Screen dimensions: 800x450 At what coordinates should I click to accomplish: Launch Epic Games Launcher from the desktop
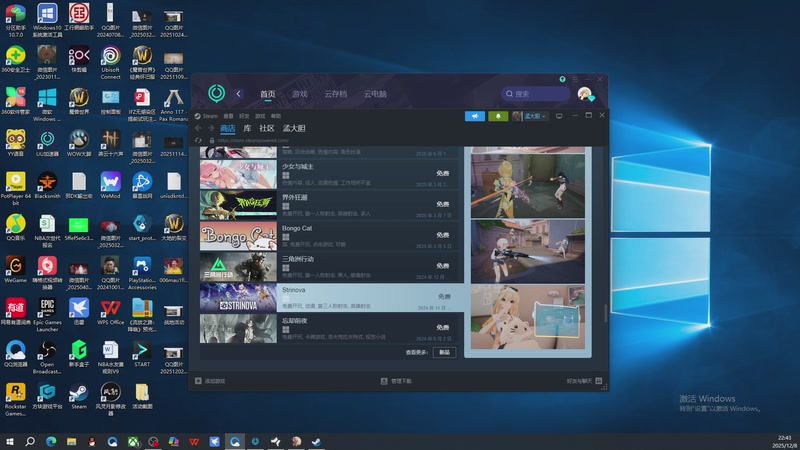[x=47, y=314]
